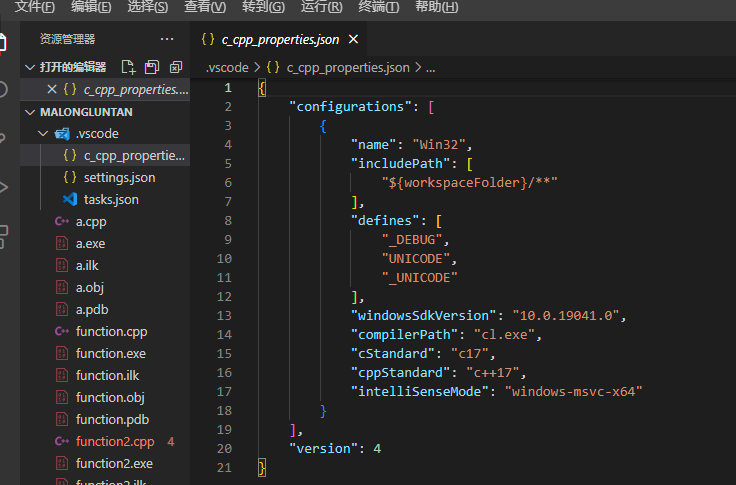Click the tasks.json VS Code file icon
Image resolution: width=736 pixels, height=485 pixels.
coord(70,200)
